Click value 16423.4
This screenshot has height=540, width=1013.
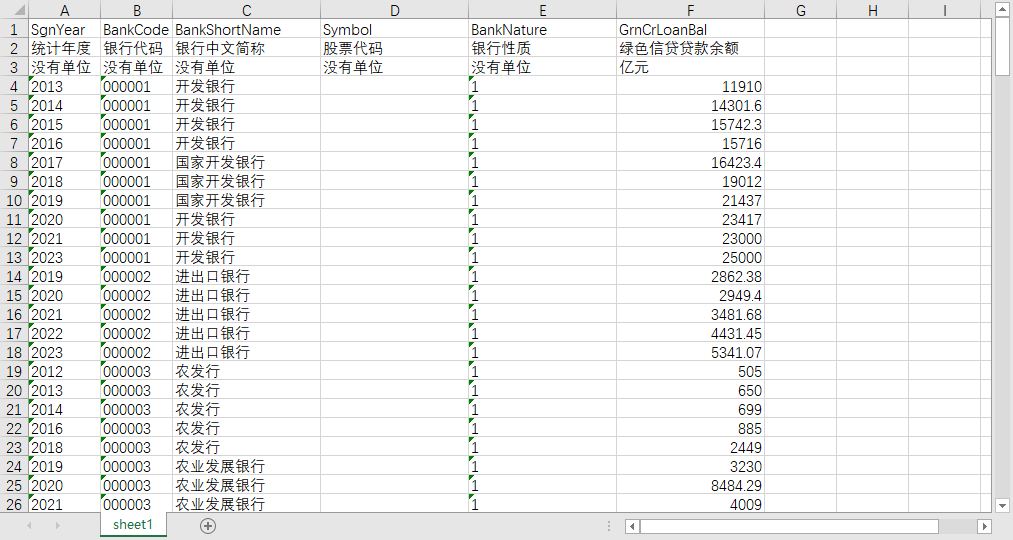click(x=691, y=162)
